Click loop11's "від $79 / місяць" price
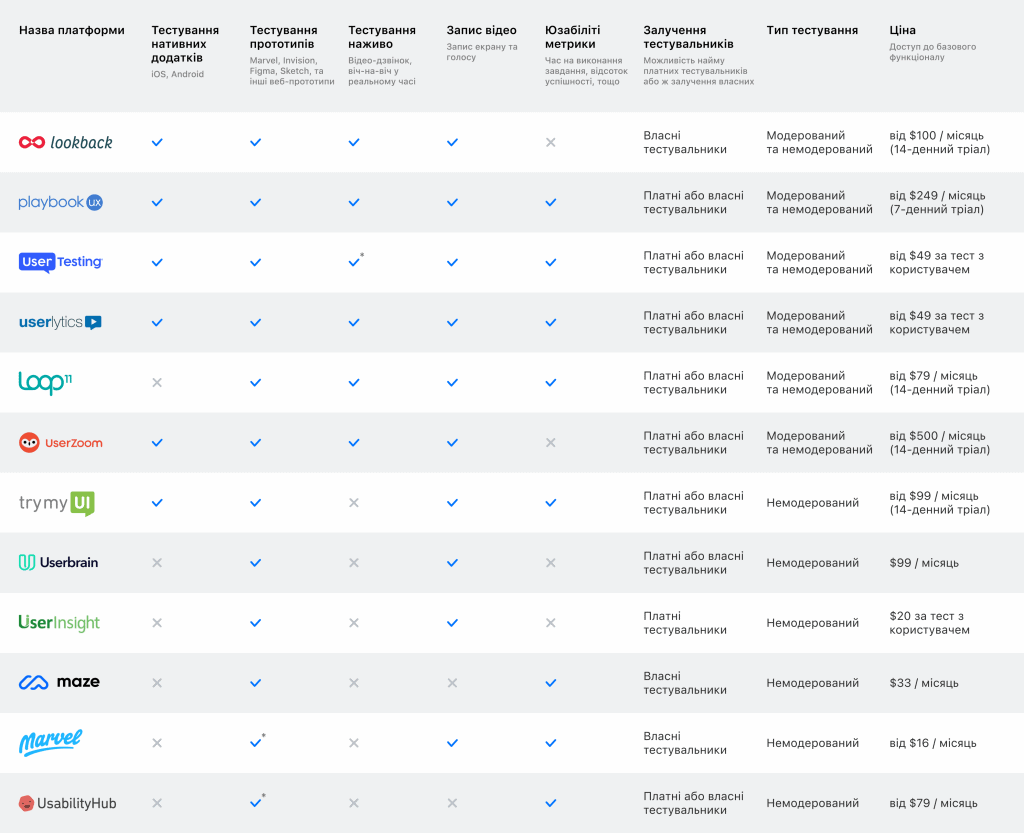Image resolution: width=1024 pixels, height=833 pixels. click(933, 375)
